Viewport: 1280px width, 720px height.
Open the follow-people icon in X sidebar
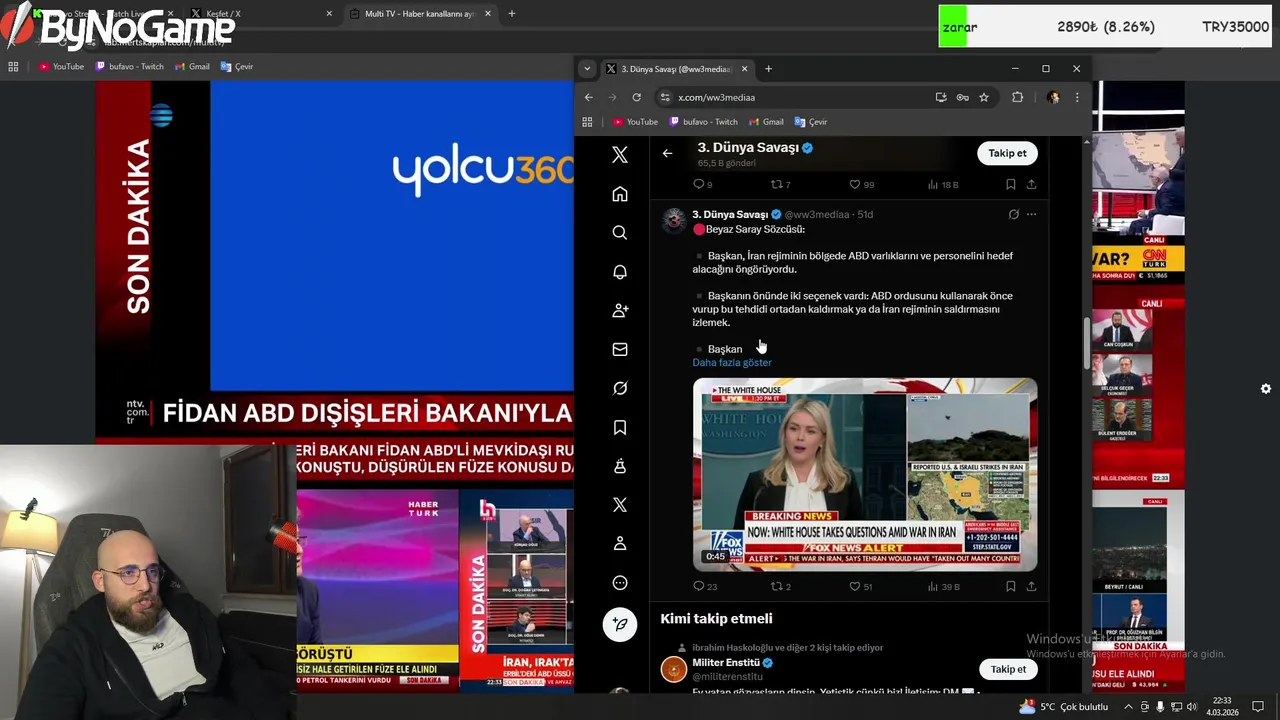[620, 311]
